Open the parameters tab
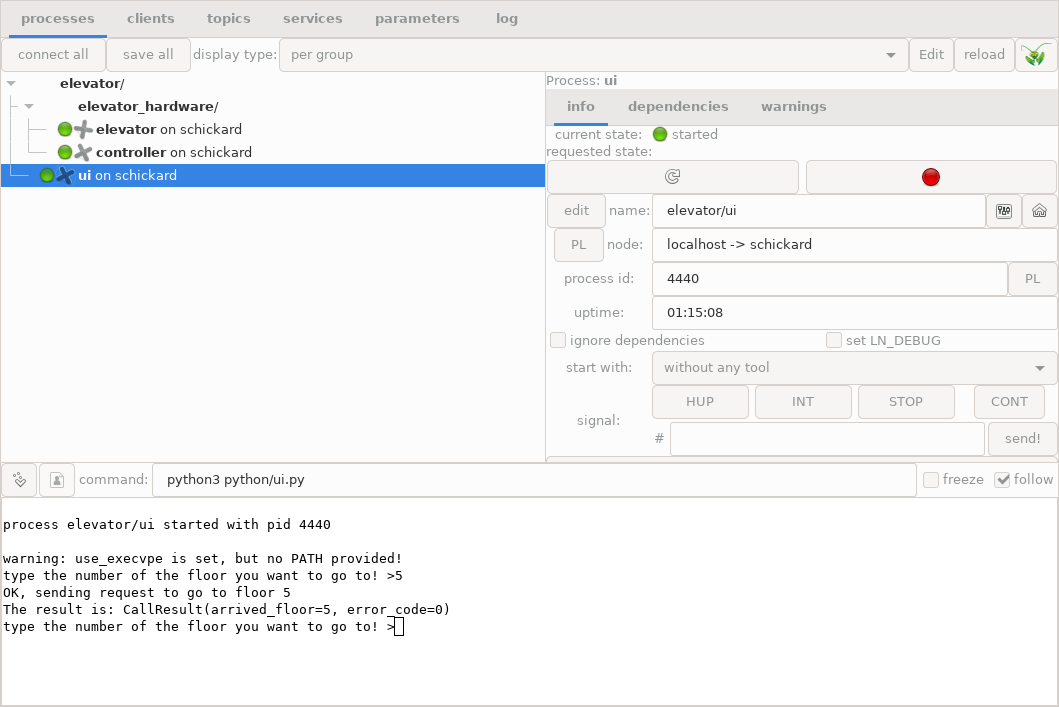The image size is (1059, 707). (x=417, y=19)
